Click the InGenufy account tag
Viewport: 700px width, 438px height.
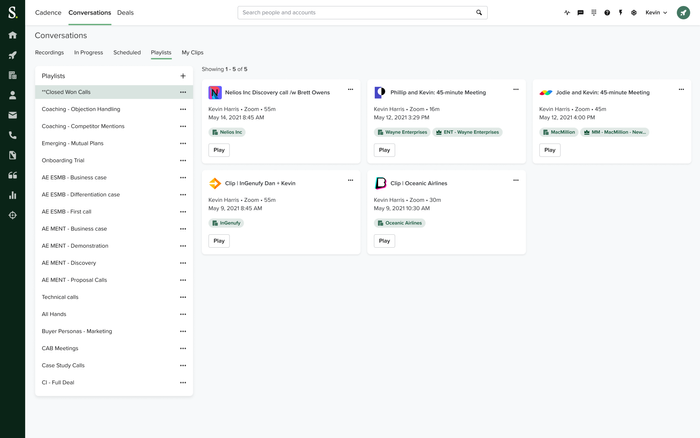coord(226,223)
